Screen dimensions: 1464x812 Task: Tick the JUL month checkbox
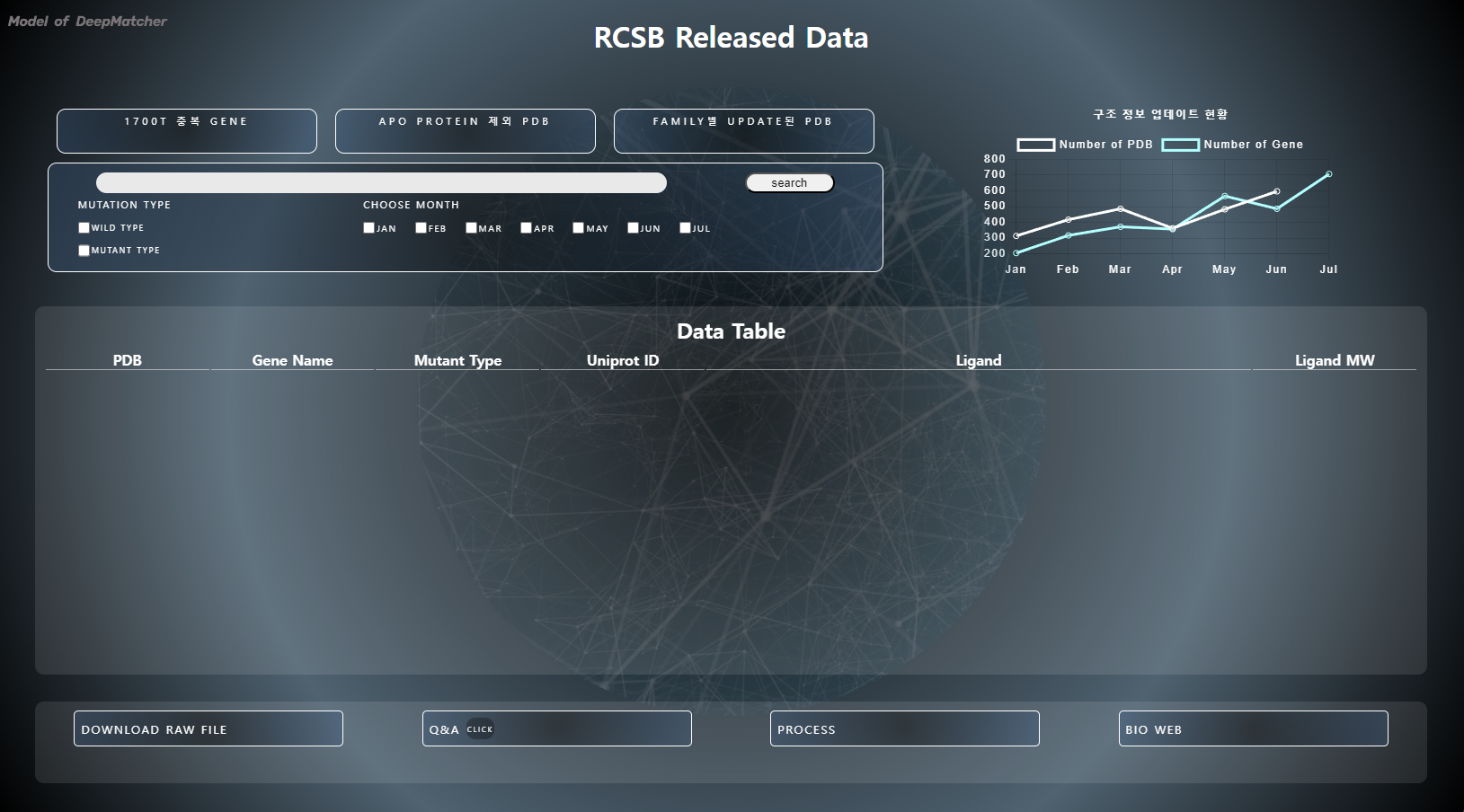coord(685,228)
